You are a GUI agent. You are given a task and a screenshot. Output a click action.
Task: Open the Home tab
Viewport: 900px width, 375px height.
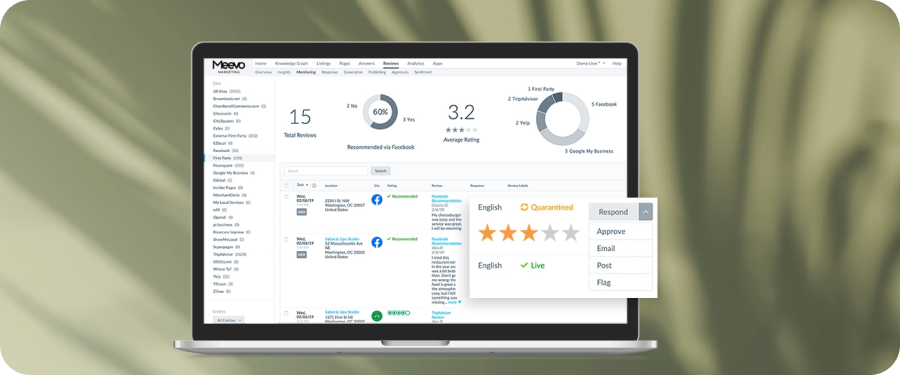point(261,63)
